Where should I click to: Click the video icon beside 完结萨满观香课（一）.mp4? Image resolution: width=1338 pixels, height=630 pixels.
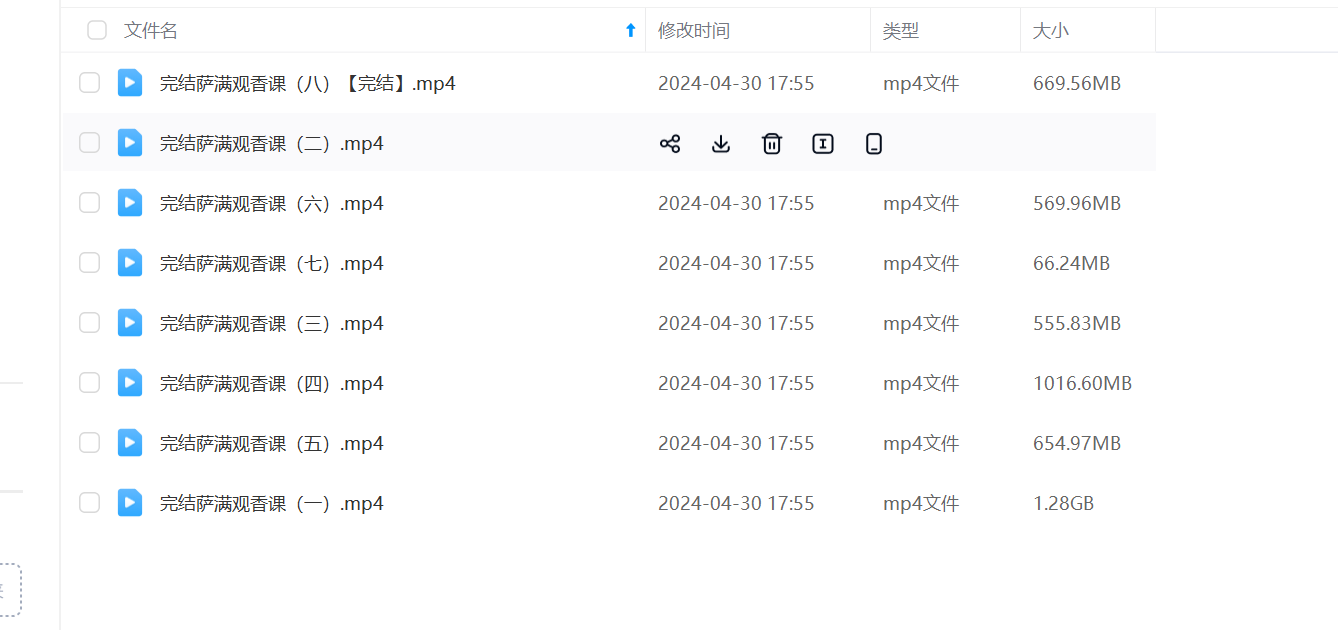(130, 503)
